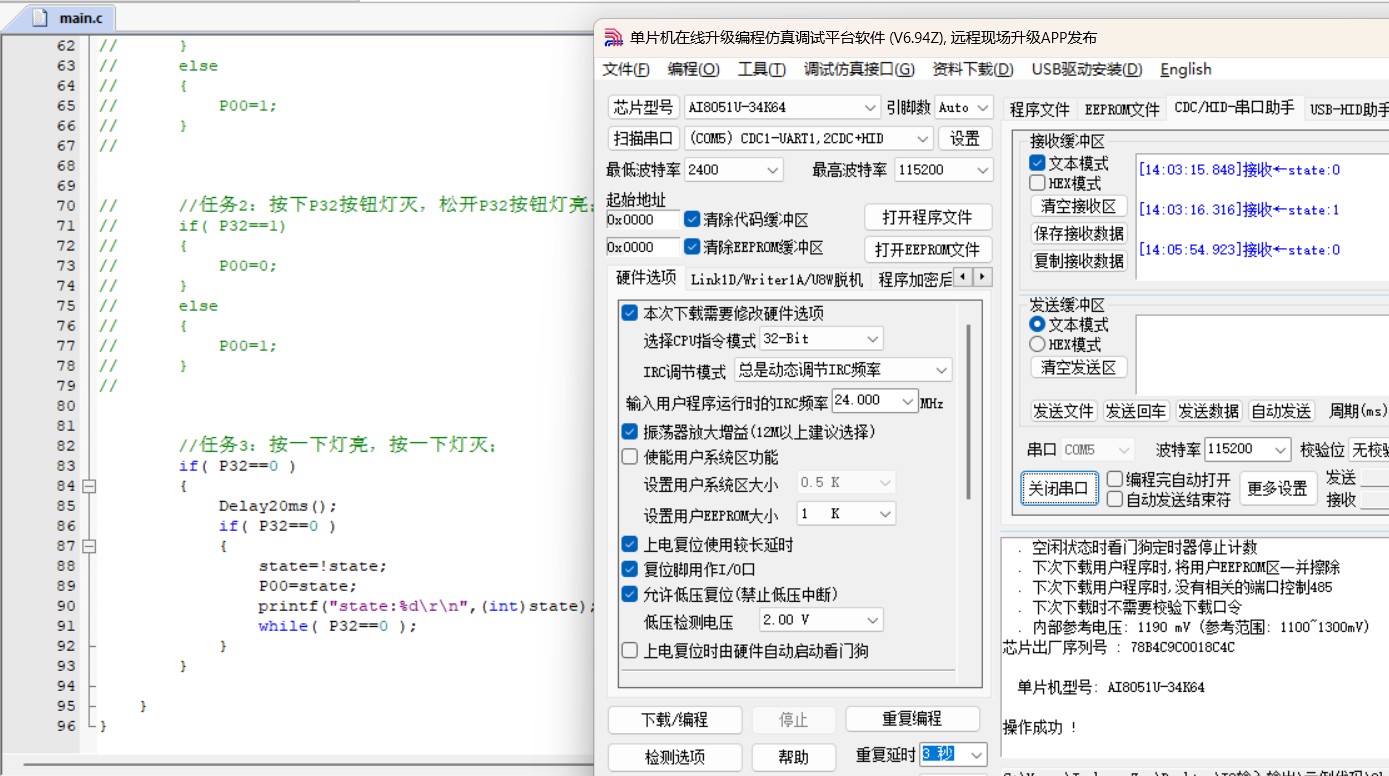The height and width of the screenshot is (776, 1389).
Task: Enable 使能用户系统区功能 checkbox
Action: point(629,457)
